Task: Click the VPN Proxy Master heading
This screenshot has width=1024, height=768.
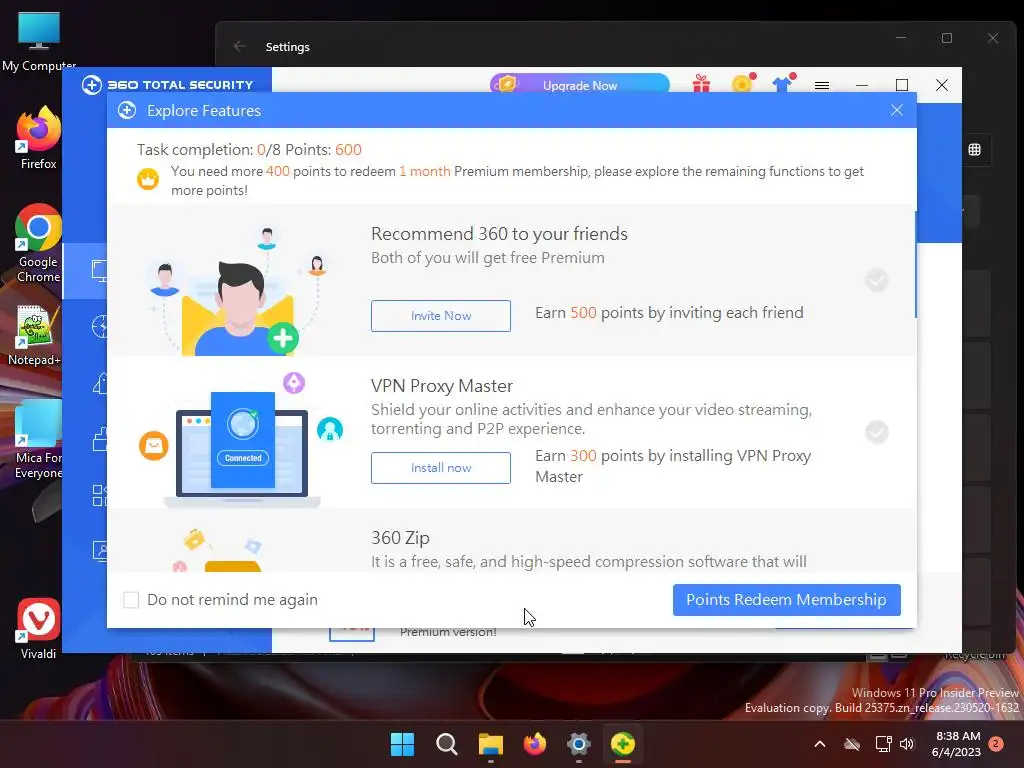Action: point(441,386)
